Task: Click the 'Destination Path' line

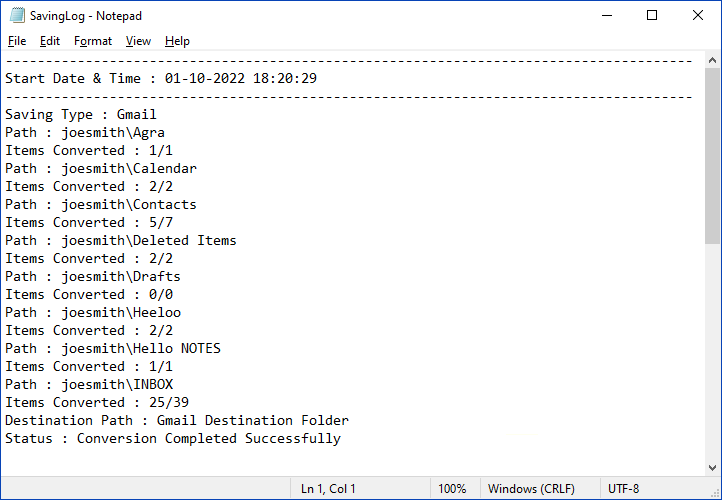Action: (177, 420)
